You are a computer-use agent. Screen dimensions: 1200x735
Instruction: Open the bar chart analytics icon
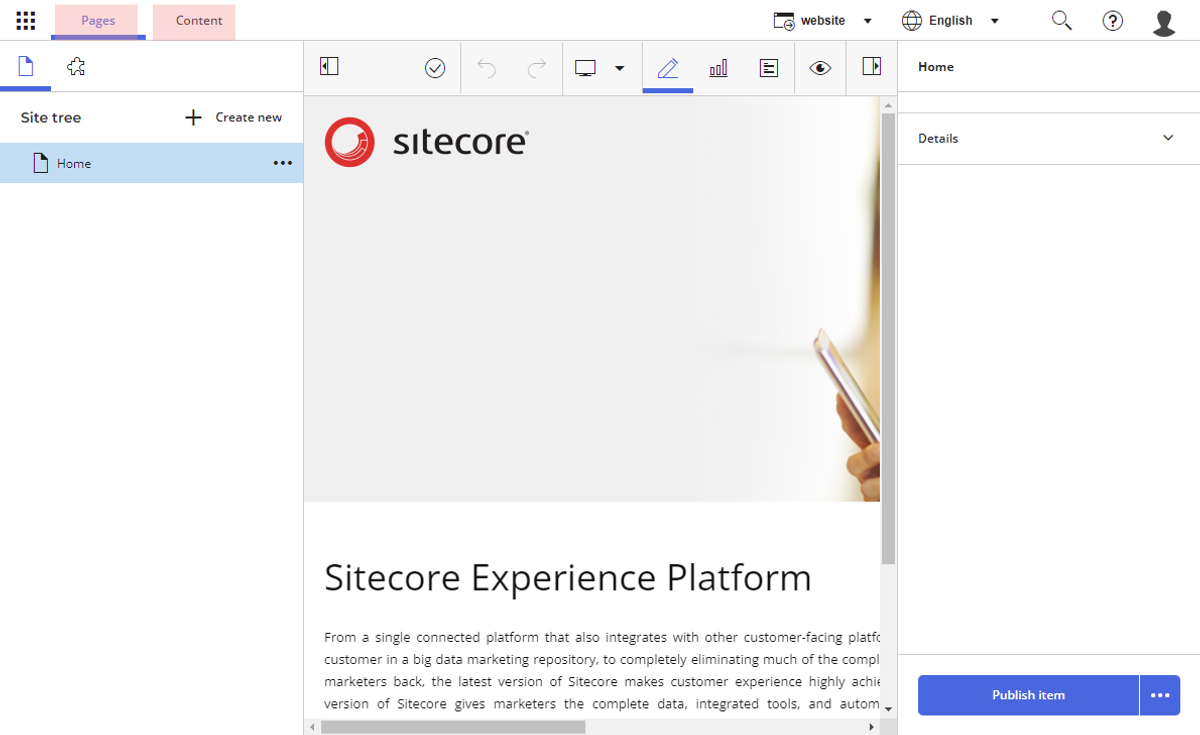point(718,68)
